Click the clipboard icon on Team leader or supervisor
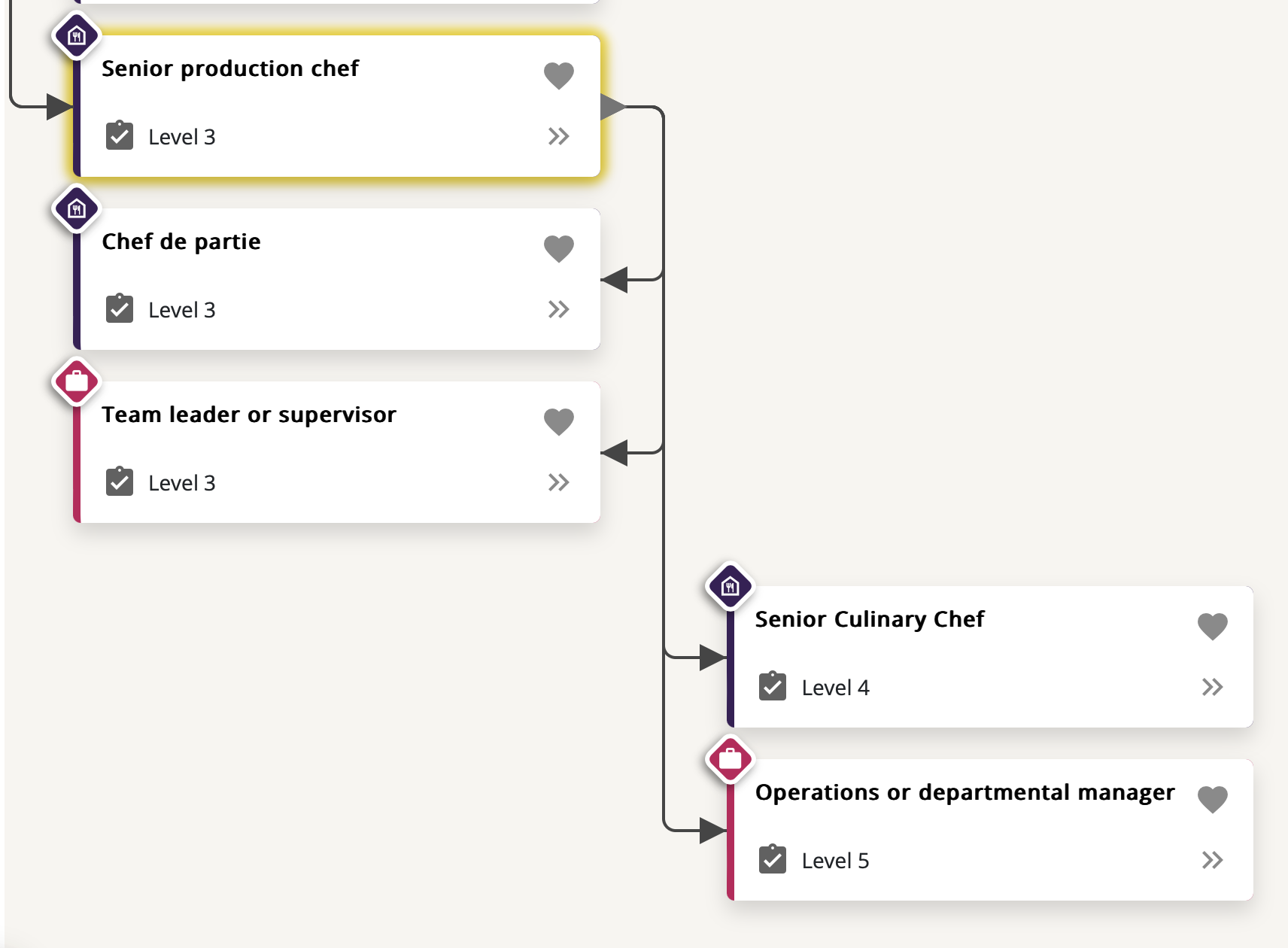 coord(118,482)
